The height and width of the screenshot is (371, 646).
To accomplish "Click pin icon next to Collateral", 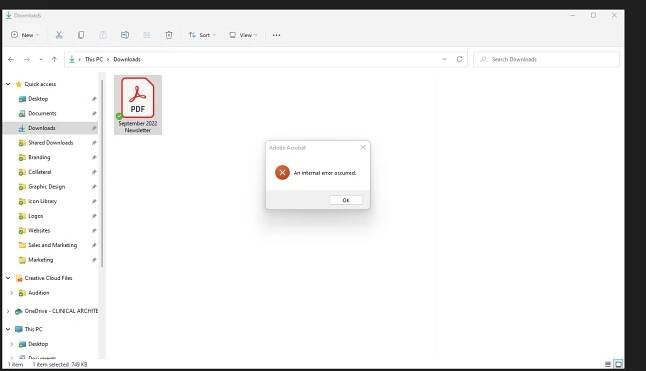I will [x=94, y=172].
